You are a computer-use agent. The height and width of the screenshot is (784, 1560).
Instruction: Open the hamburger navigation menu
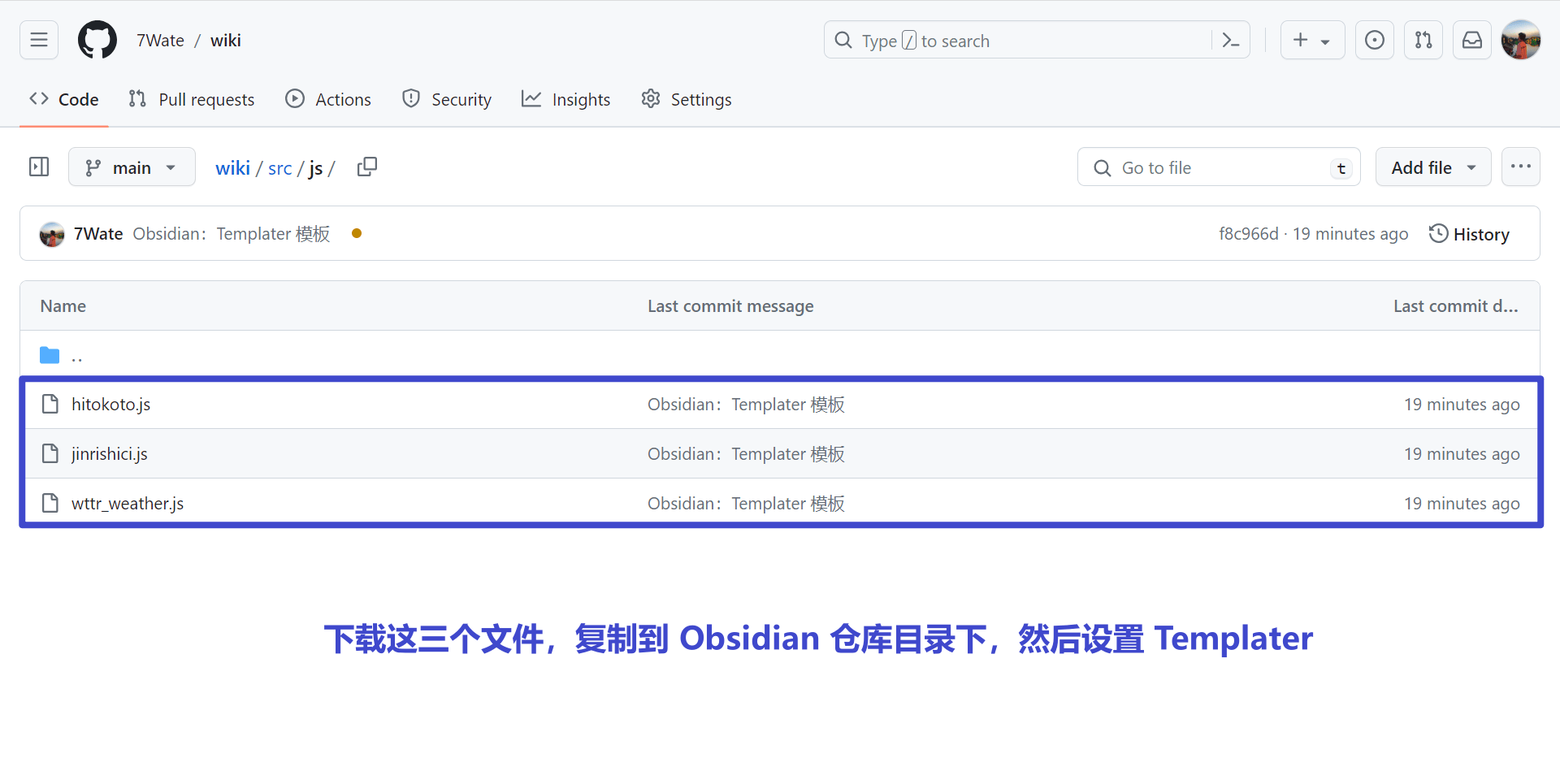39,40
